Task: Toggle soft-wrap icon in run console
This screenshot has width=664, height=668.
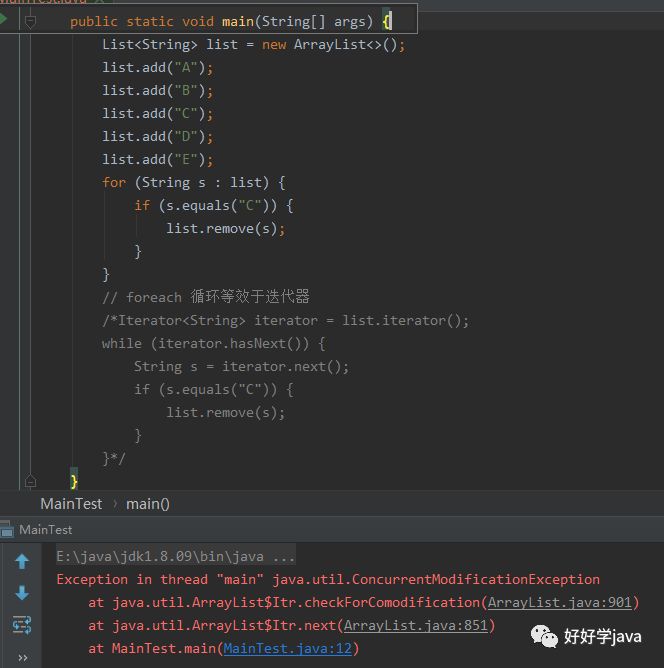Action: pyautogui.click(x=22, y=625)
